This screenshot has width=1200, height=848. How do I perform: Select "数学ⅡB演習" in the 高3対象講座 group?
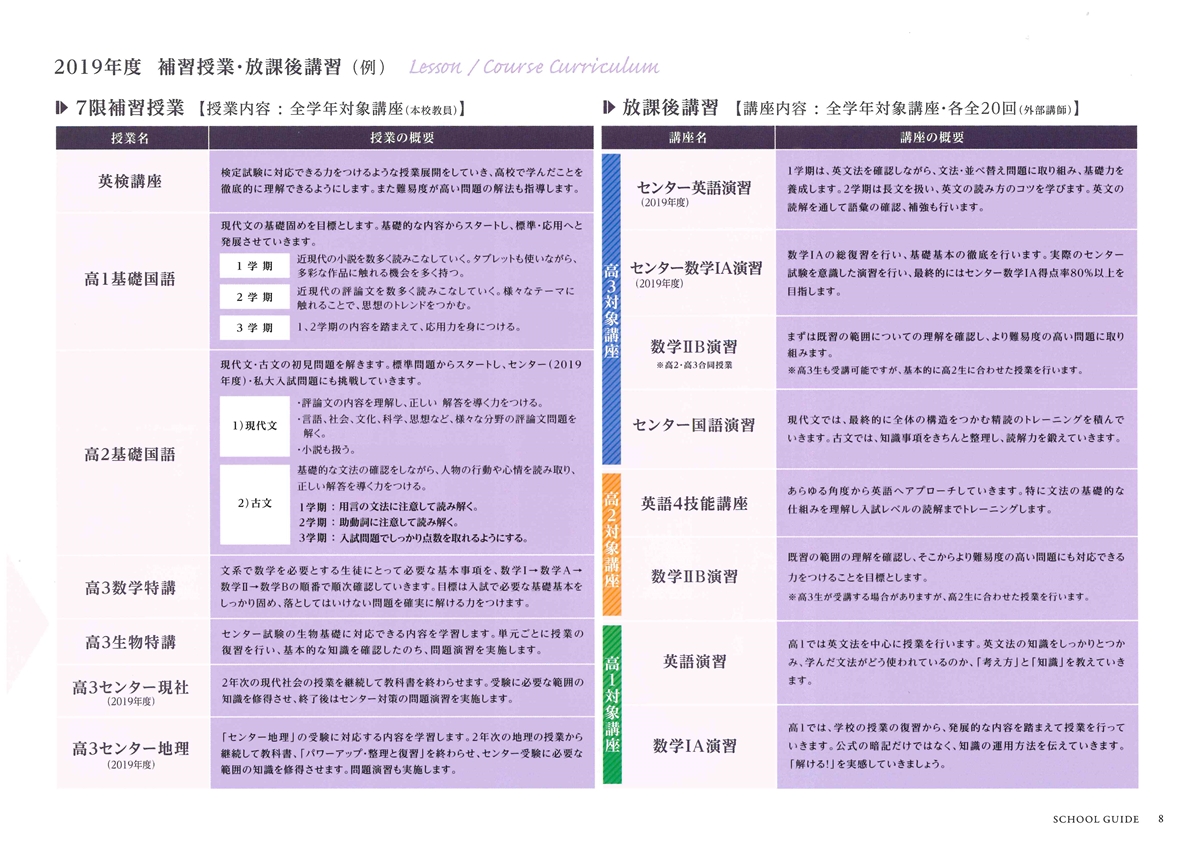(x=694, y=348)
